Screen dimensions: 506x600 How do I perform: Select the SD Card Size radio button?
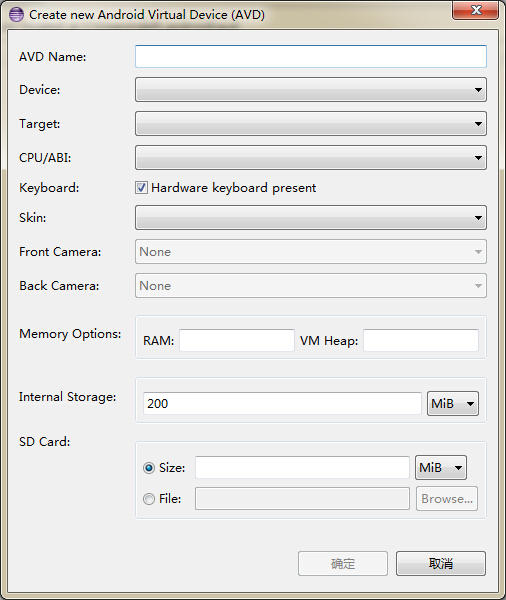pos(149,468)
